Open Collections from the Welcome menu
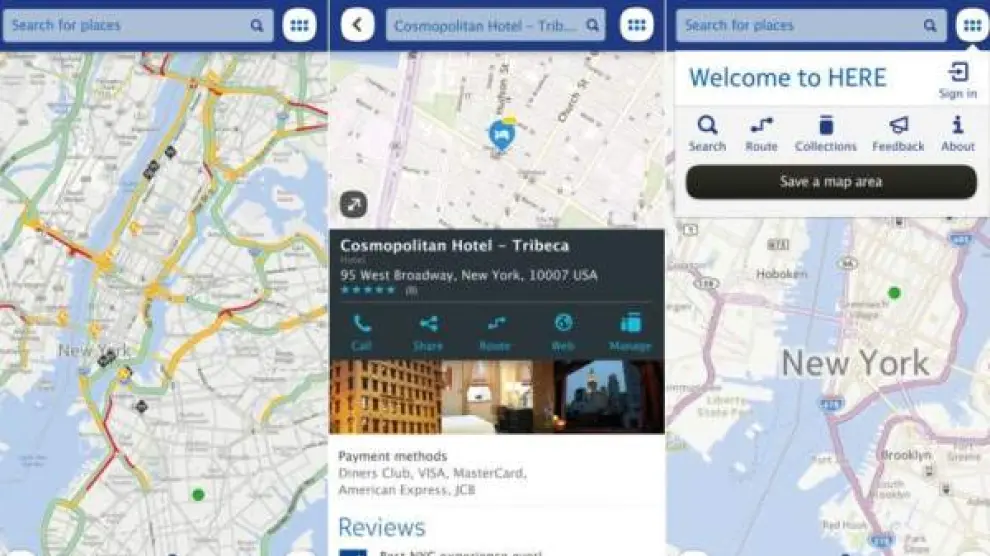Screen dimensions: 990x556 tap(826, 127)
